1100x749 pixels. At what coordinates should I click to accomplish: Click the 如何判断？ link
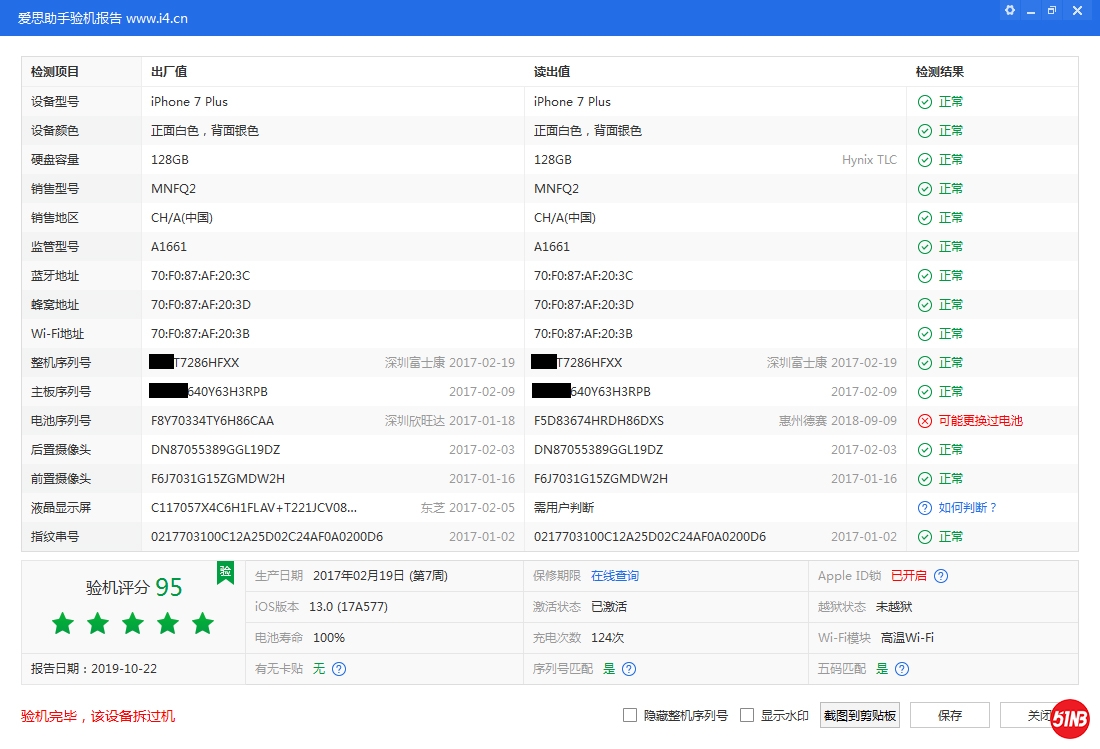pos(968,508)
